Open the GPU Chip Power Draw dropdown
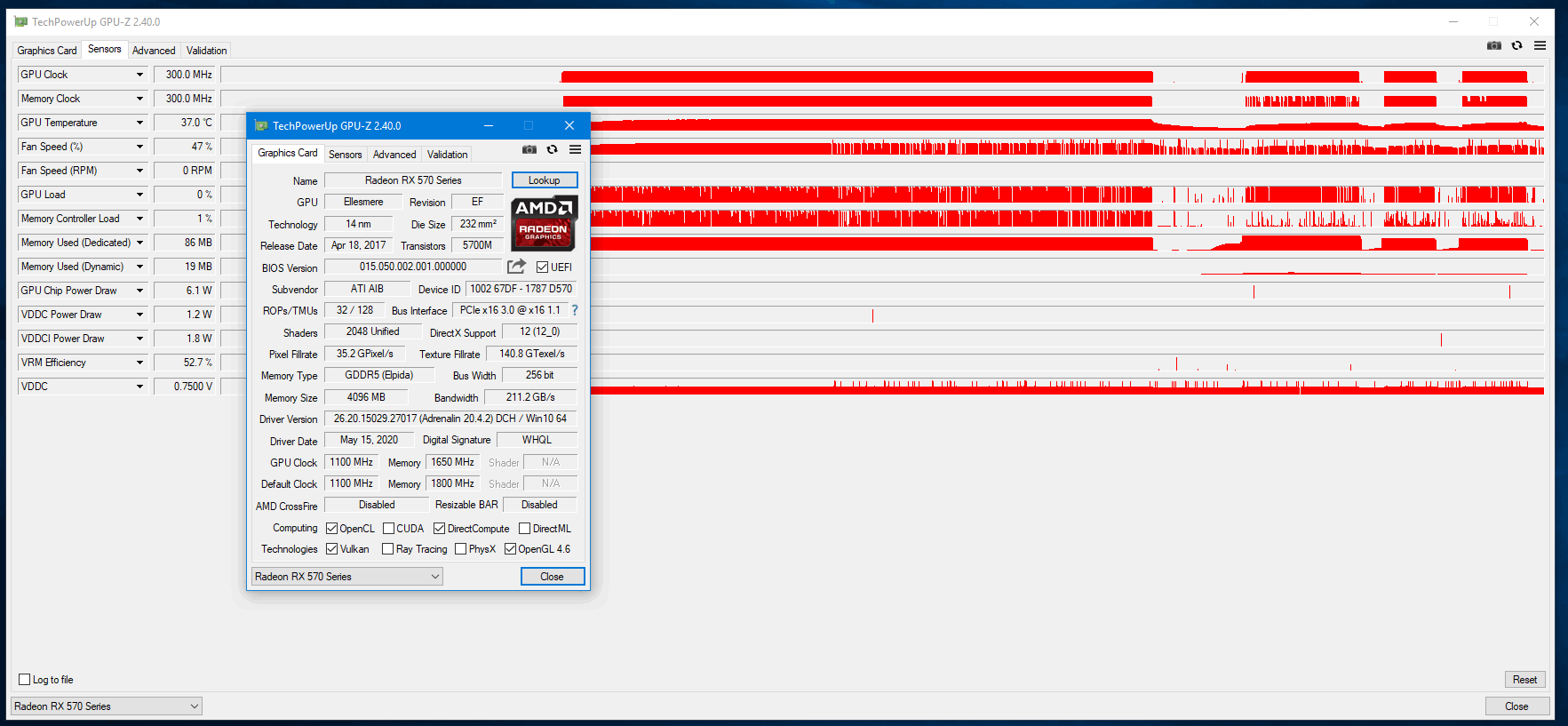Image resolution: width=1568 pixels, height=726 pixels. (139, 291)
